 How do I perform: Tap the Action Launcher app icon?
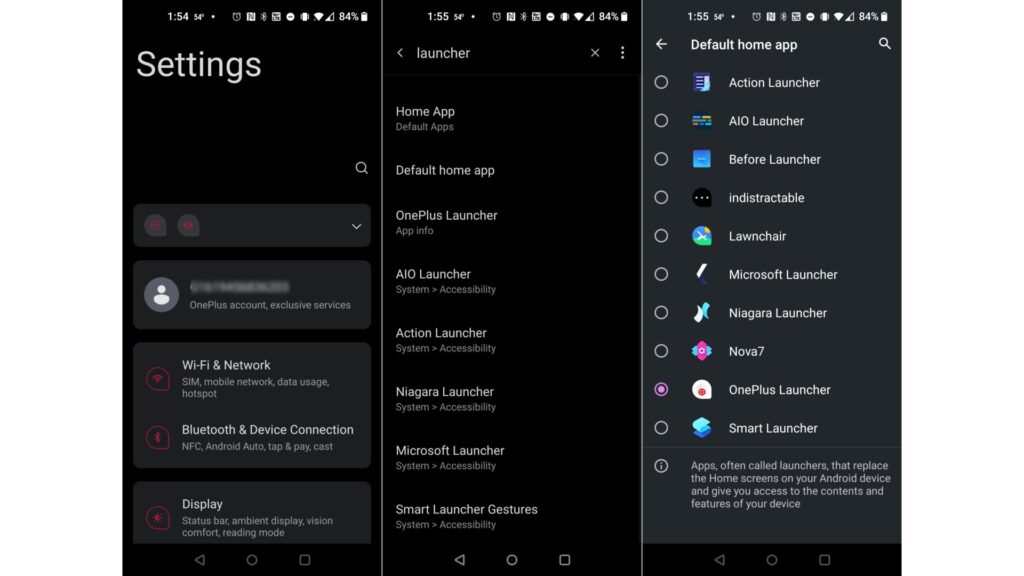701,82
